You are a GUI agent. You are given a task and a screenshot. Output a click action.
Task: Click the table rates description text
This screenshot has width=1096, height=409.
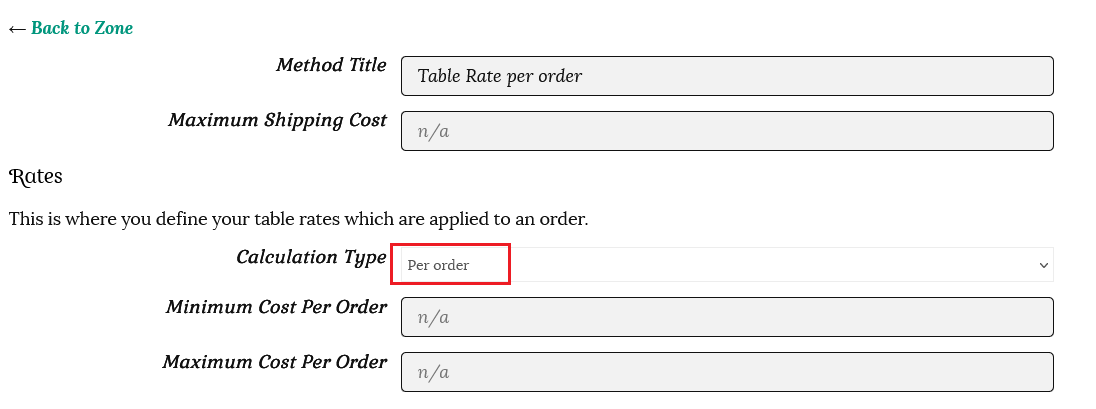[x=298, y=218]
